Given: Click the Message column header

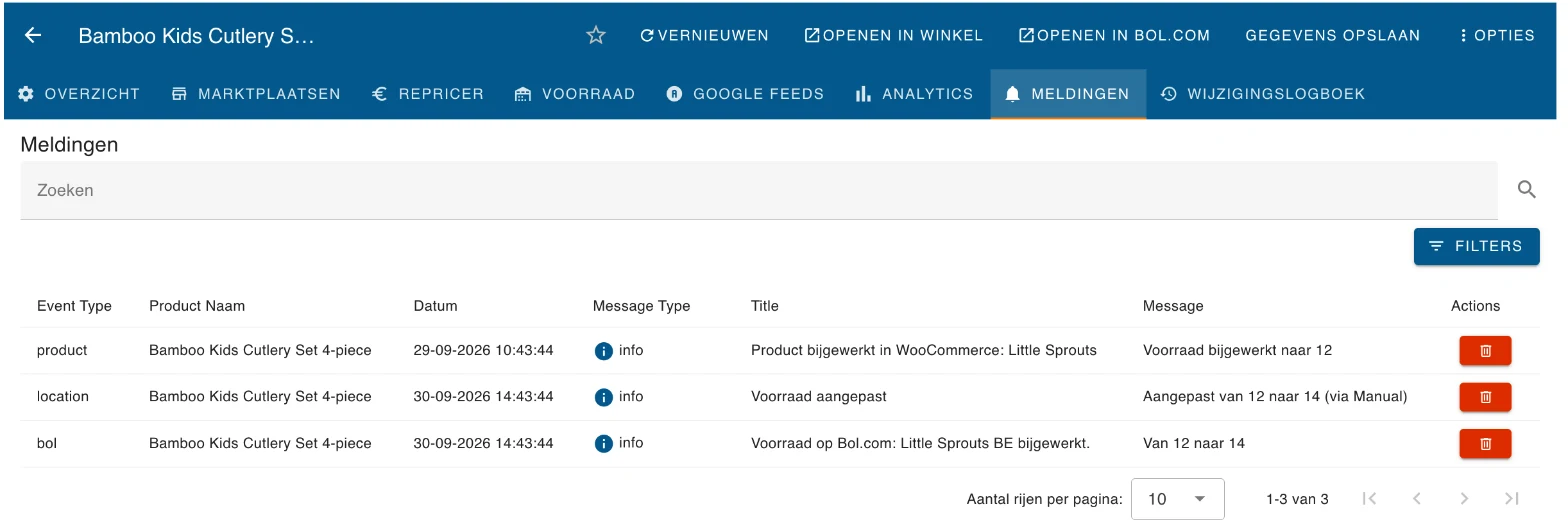Looking at the screenshot, I should [x=1173, y=306].
